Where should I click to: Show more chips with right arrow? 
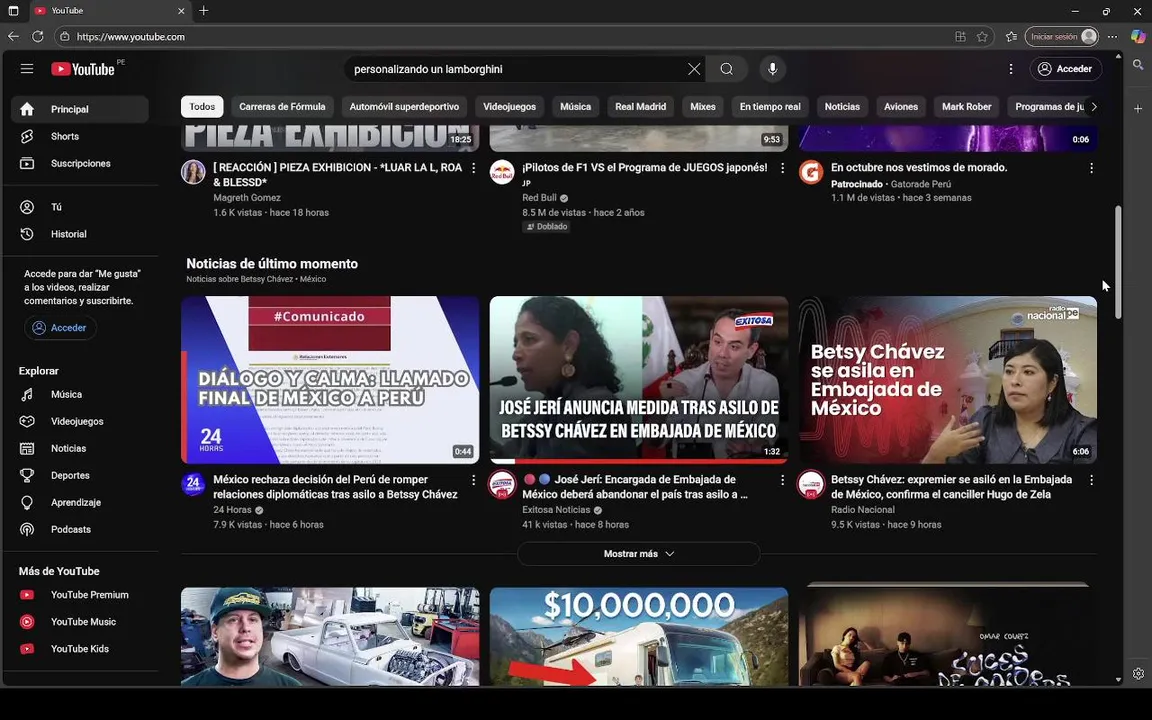pyautogui.click(x=1094, y=107)
